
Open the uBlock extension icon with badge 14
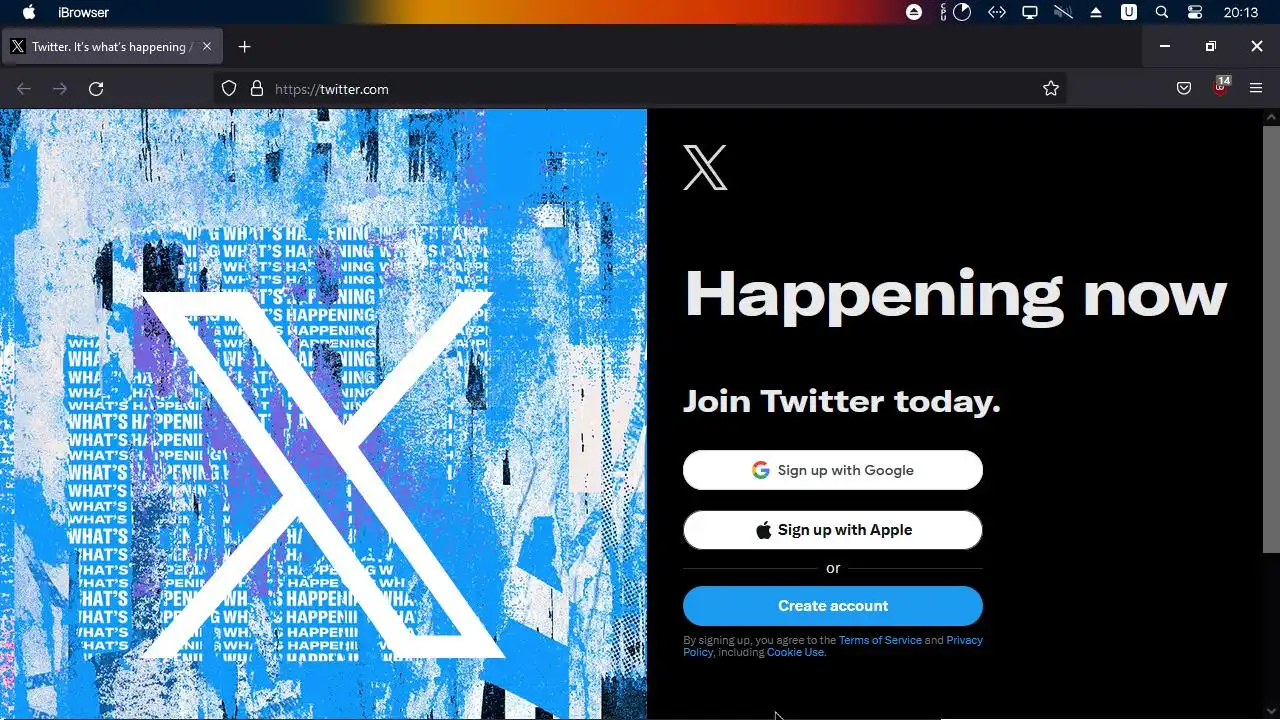click(x=1221, y=87)
